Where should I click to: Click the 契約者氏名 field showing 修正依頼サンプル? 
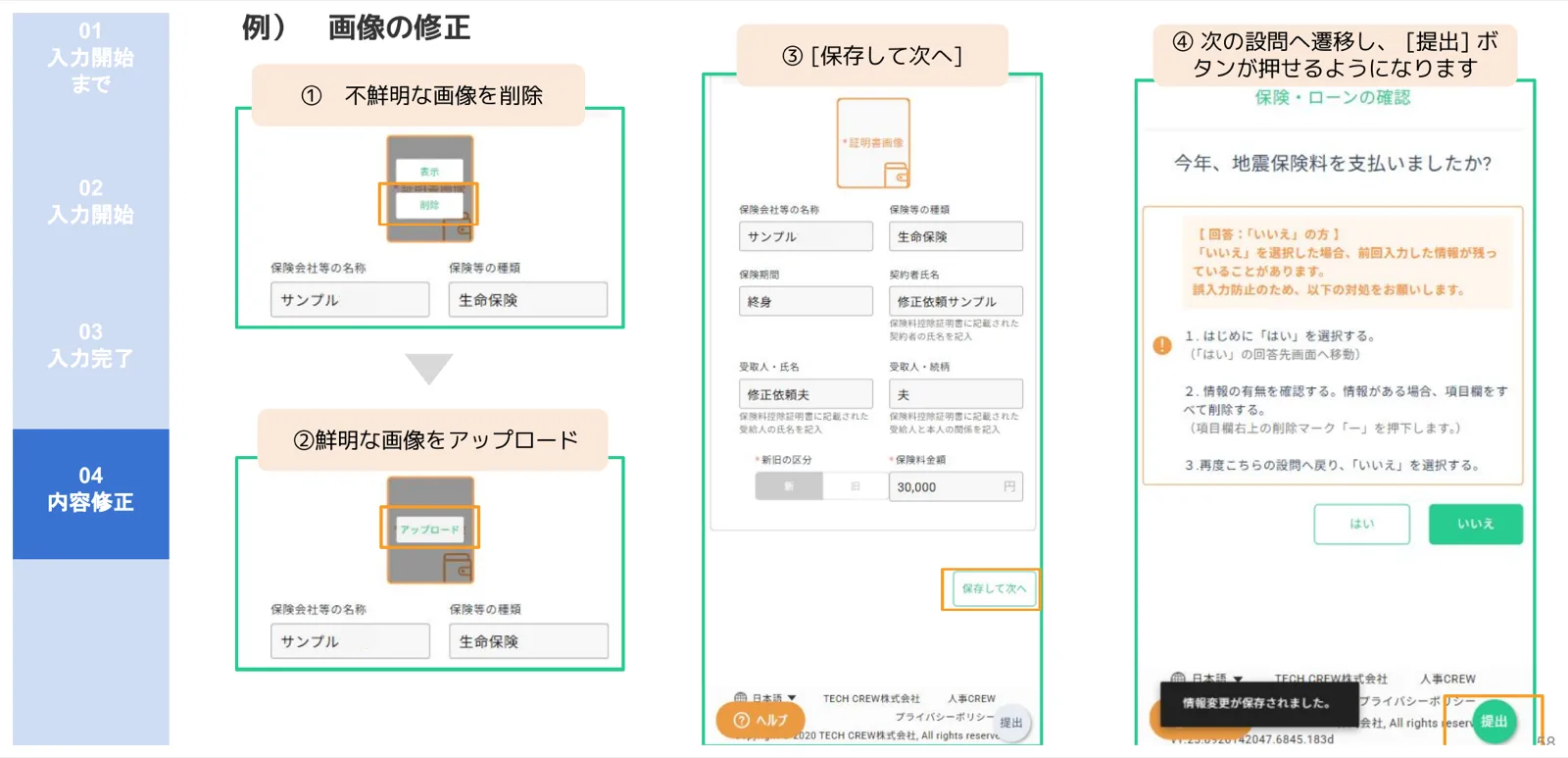(x=955, y=301)
